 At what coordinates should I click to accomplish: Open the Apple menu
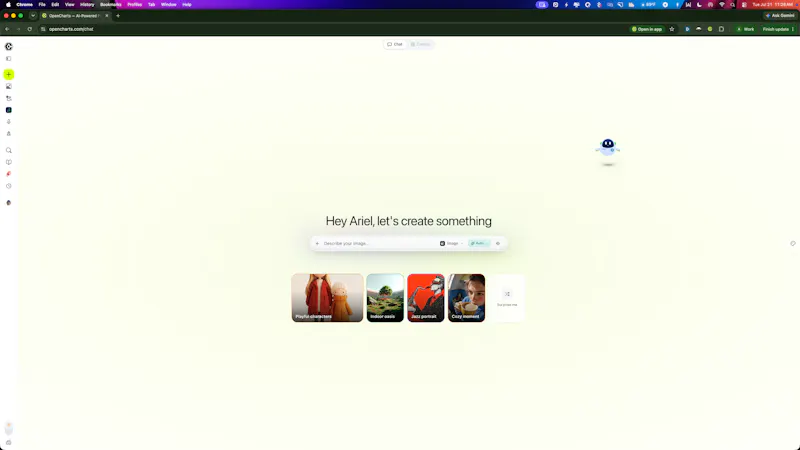click(8, 5)
